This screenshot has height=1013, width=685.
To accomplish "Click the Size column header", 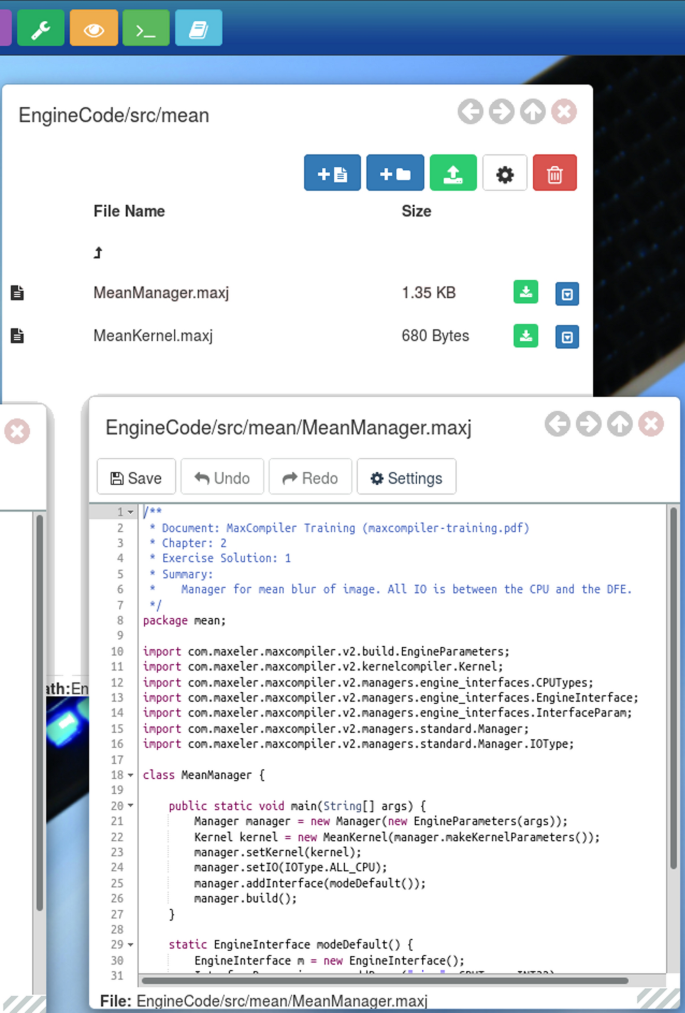I will coord(416,211).
